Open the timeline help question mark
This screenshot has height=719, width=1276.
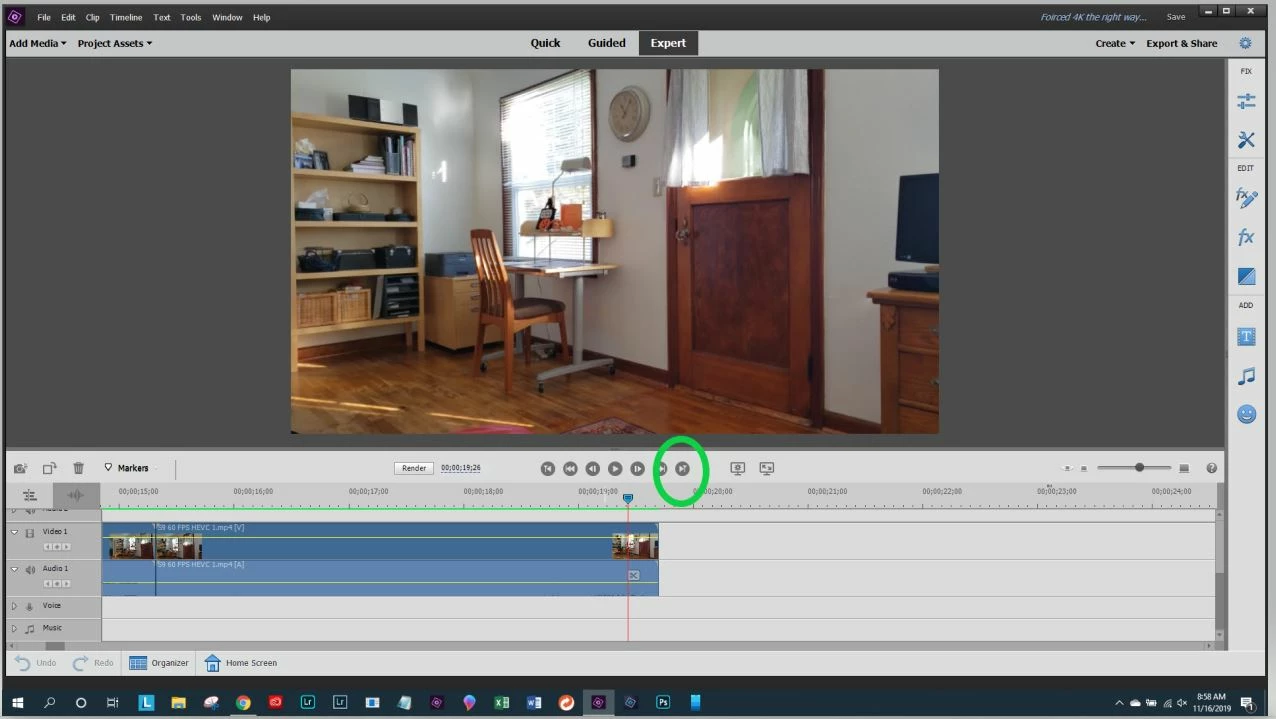pyautogui.click(x=1212, y=468)
